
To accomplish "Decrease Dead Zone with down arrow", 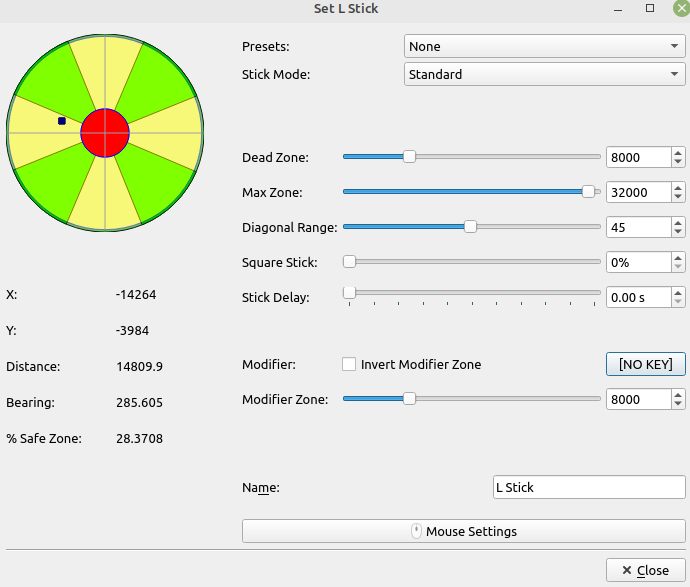I will (x=678, y=162).
